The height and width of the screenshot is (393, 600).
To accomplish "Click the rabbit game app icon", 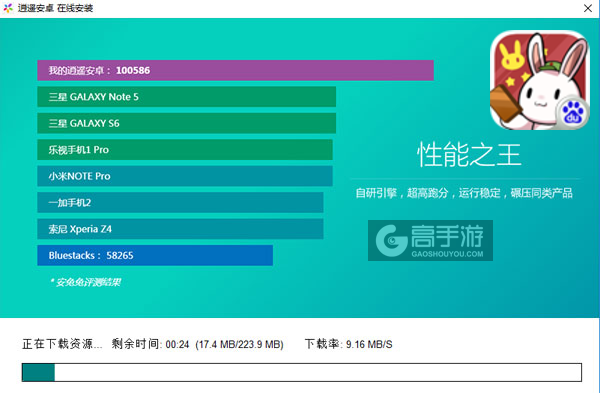I will (x=540, y=80).
